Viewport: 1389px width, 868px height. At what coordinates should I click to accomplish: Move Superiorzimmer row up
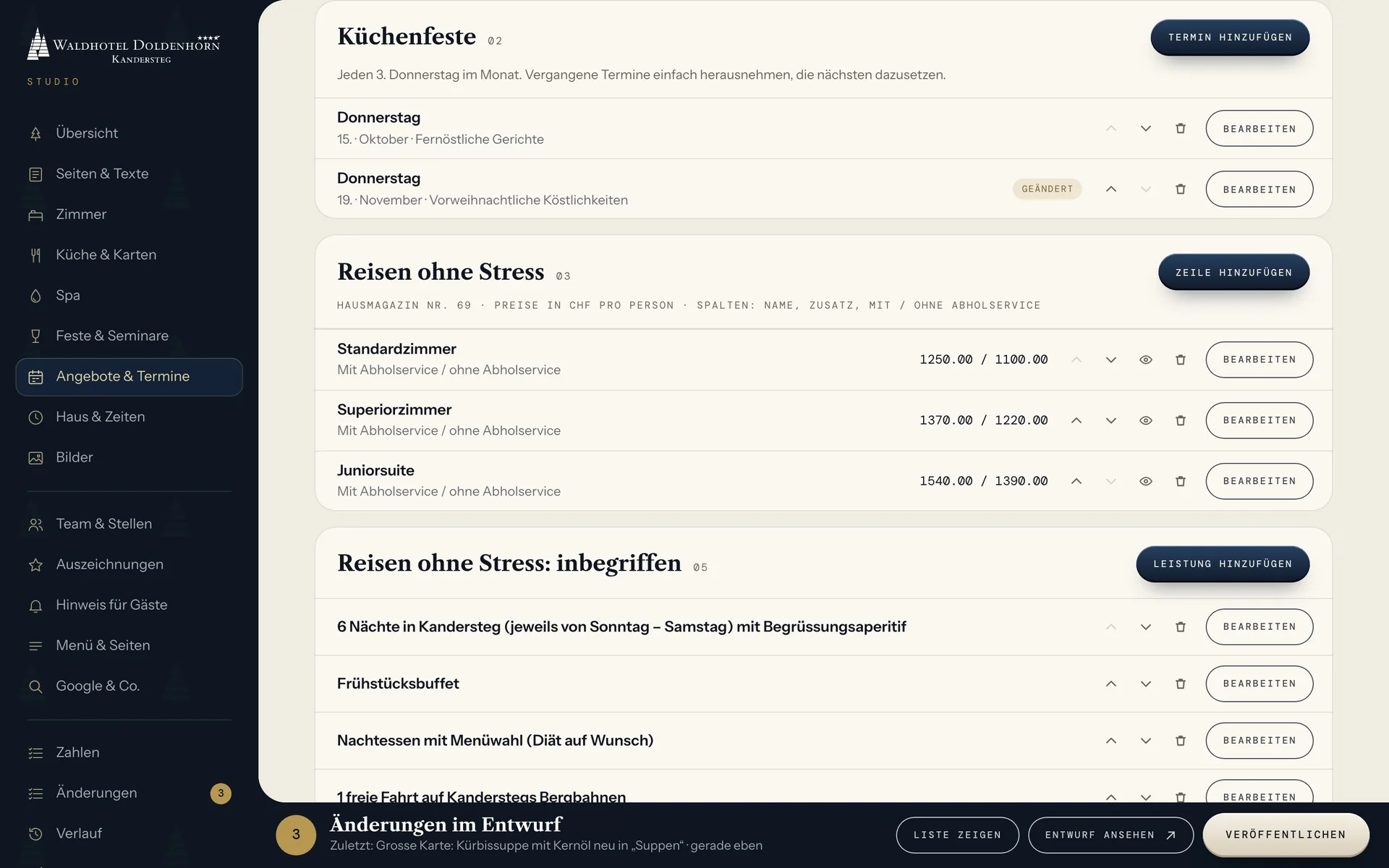(1076, 421)
